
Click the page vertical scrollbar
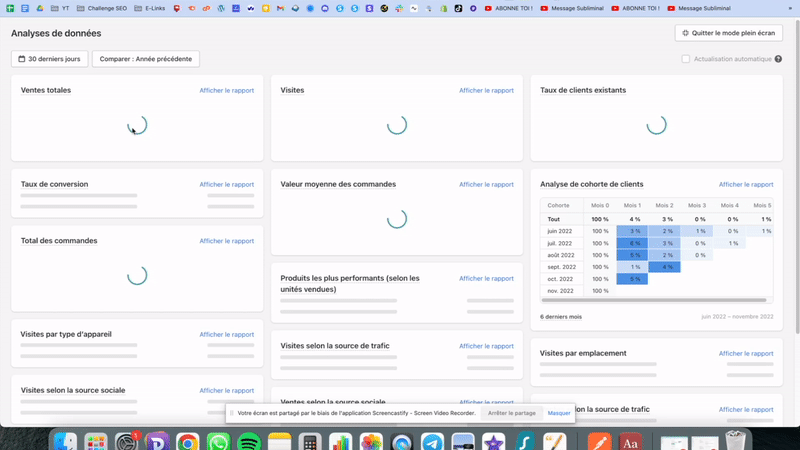(797, 176)
